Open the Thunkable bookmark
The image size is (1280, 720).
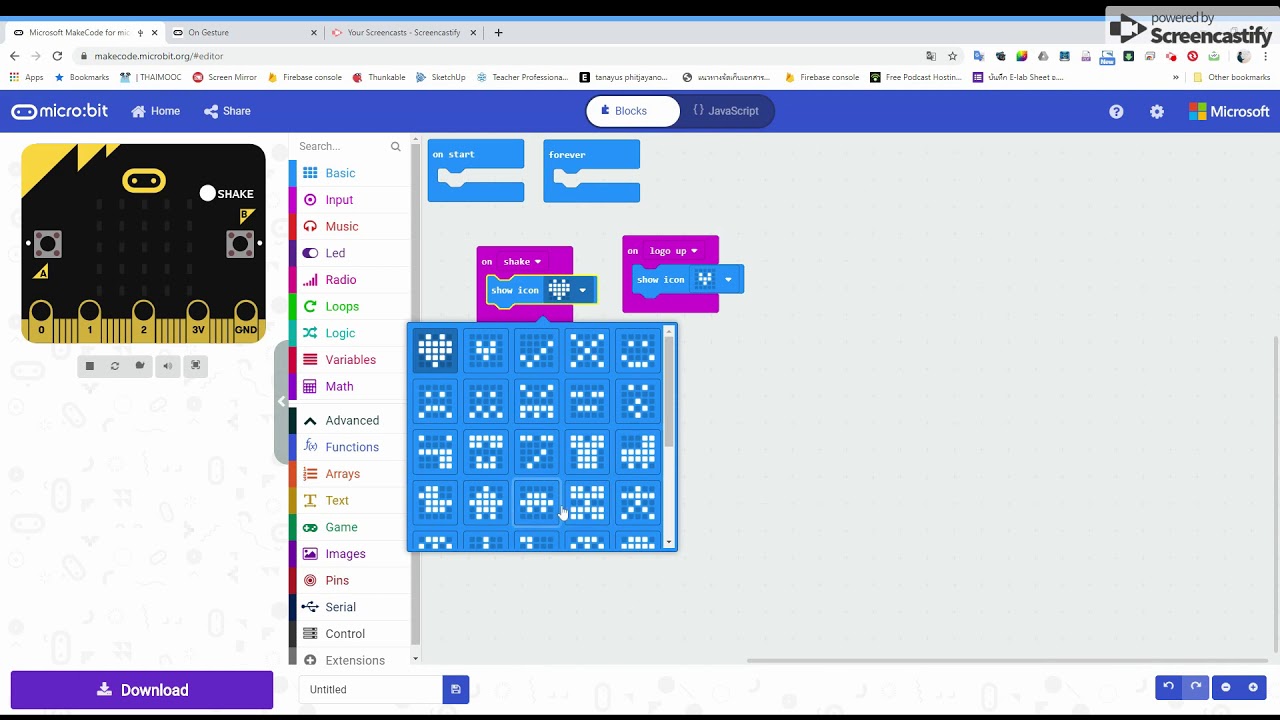coord(378,77)
